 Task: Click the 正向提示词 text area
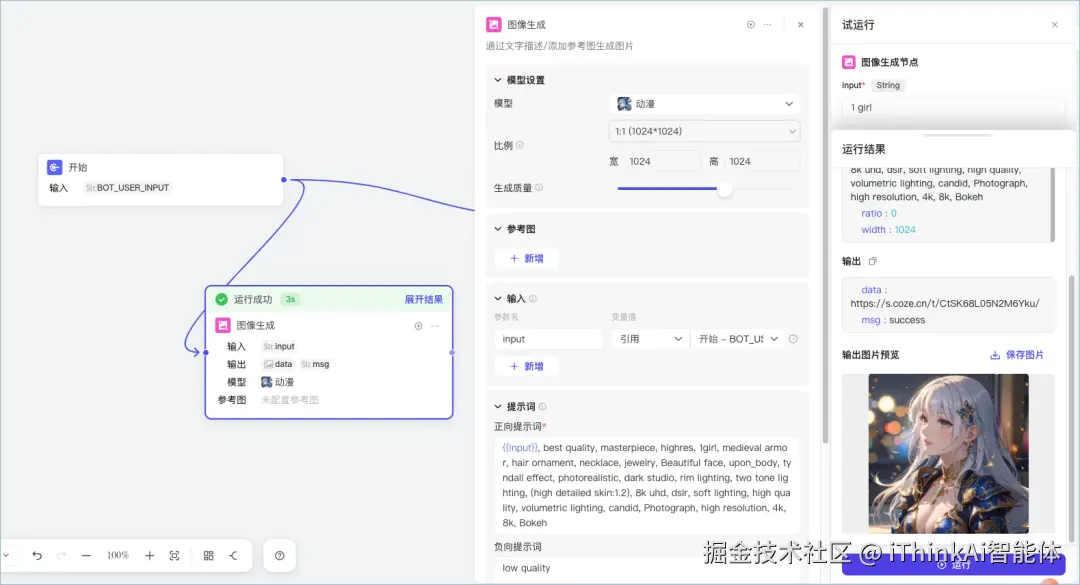click(647, 485)
